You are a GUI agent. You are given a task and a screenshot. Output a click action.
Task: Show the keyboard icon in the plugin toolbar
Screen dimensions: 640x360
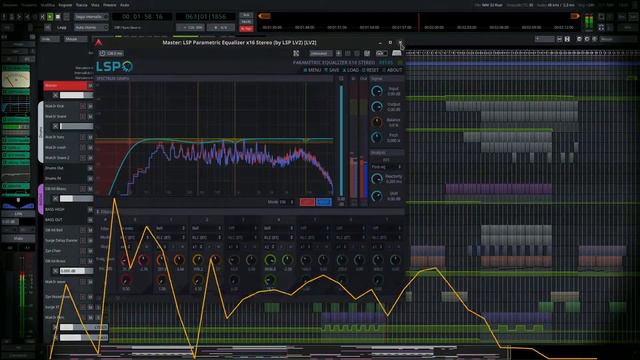pos(396,53)
